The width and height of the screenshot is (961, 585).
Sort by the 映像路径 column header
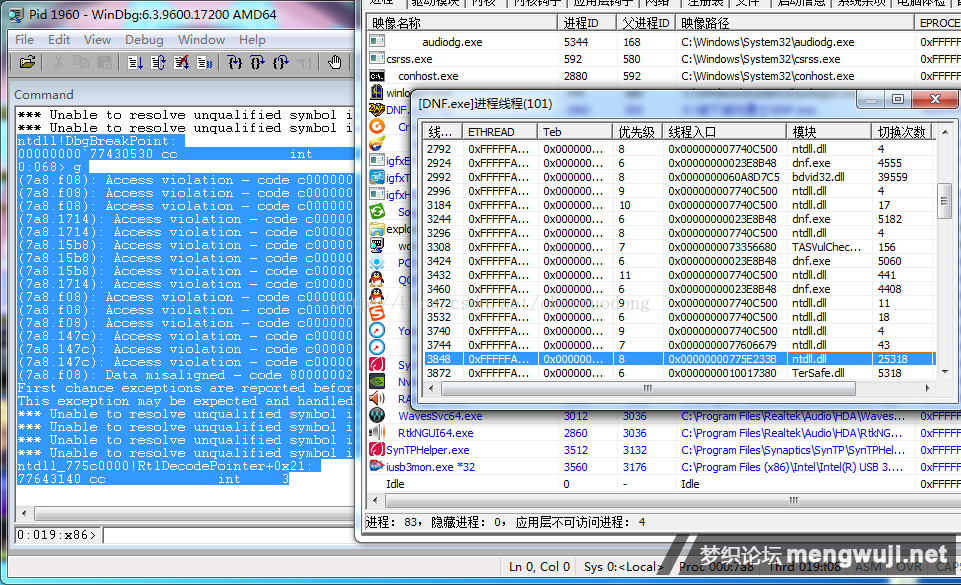(794, 23)
